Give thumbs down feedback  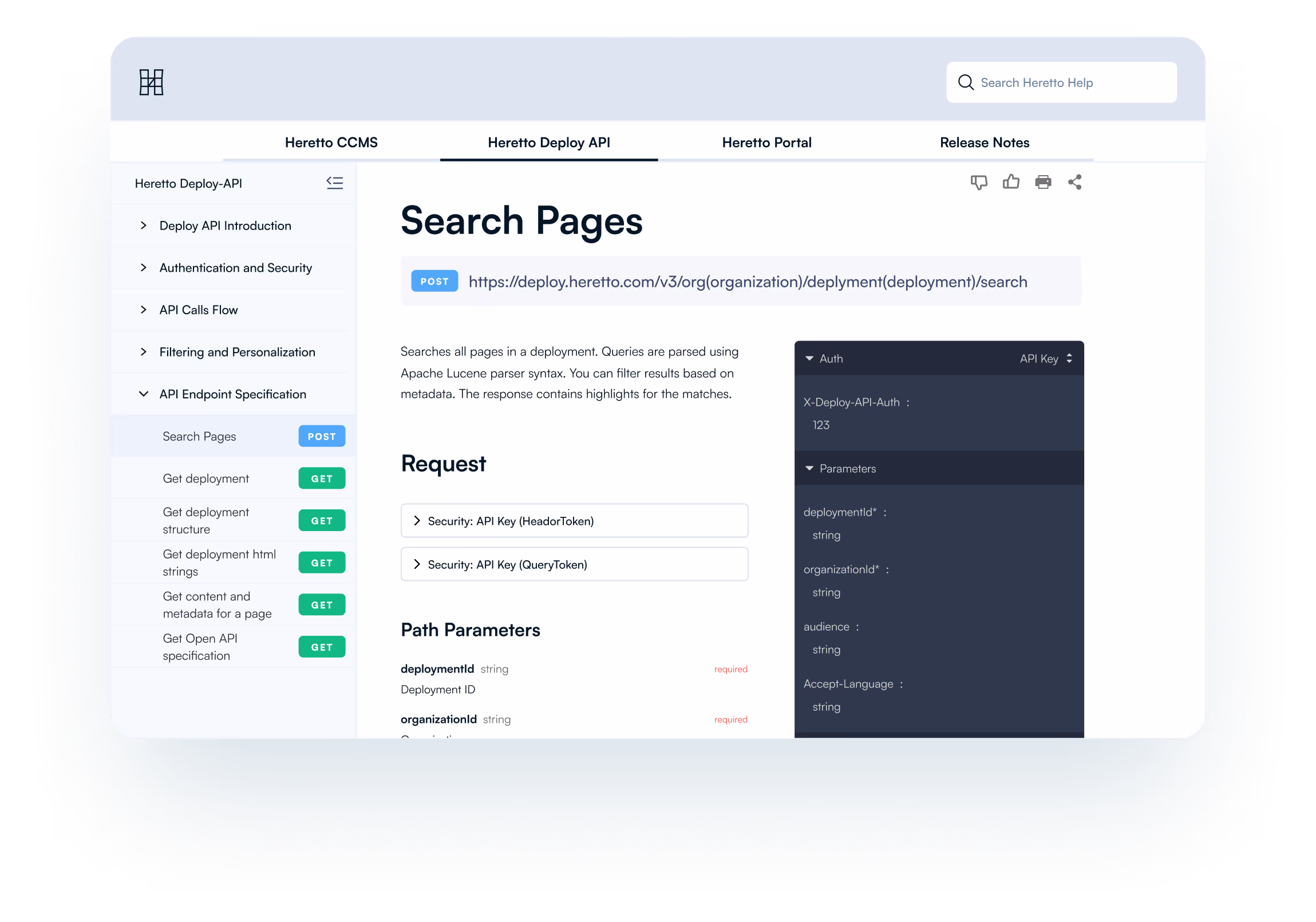(x=978, y=182)
